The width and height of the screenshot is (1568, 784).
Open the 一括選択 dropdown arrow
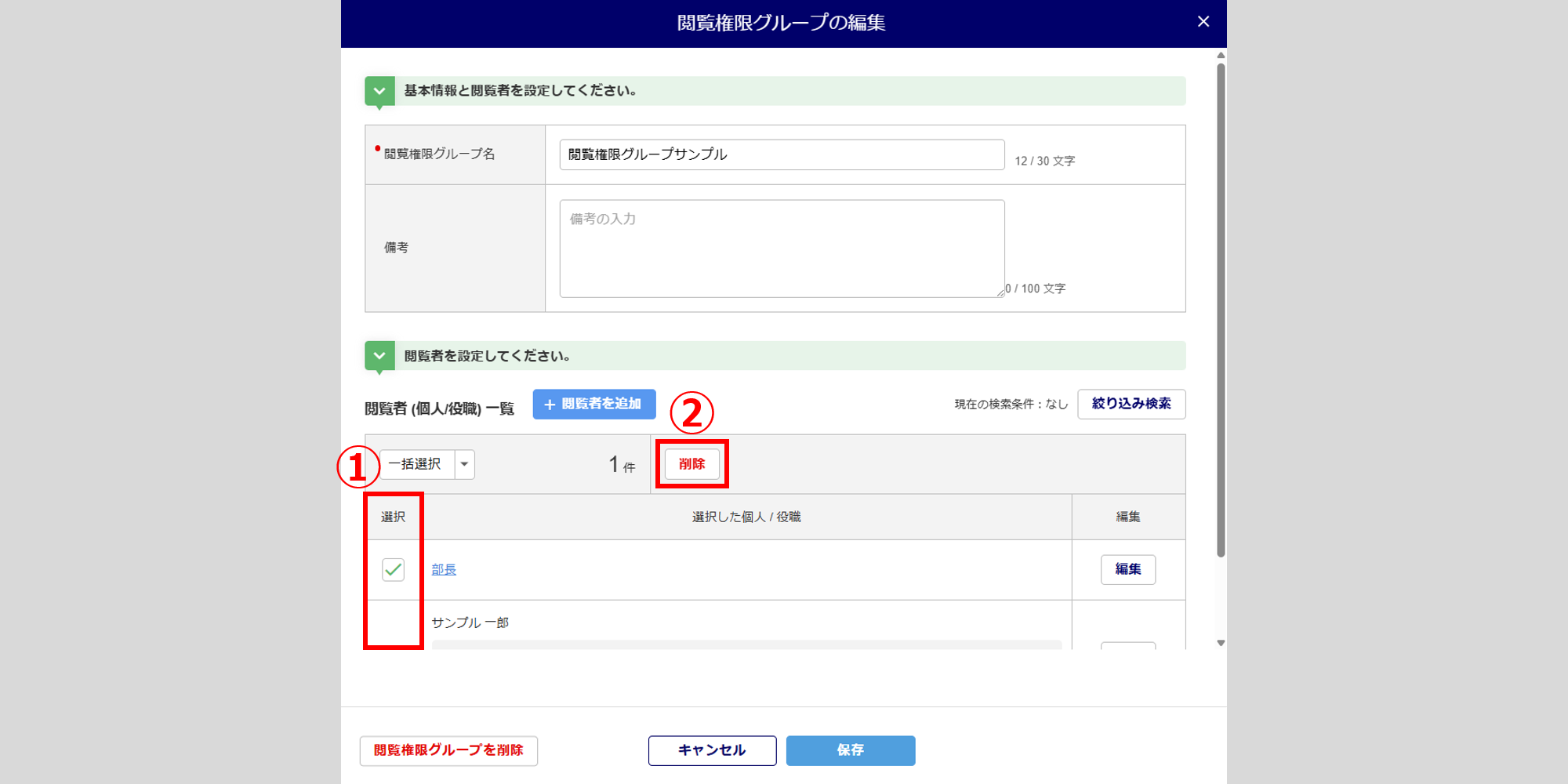point(465,464)
